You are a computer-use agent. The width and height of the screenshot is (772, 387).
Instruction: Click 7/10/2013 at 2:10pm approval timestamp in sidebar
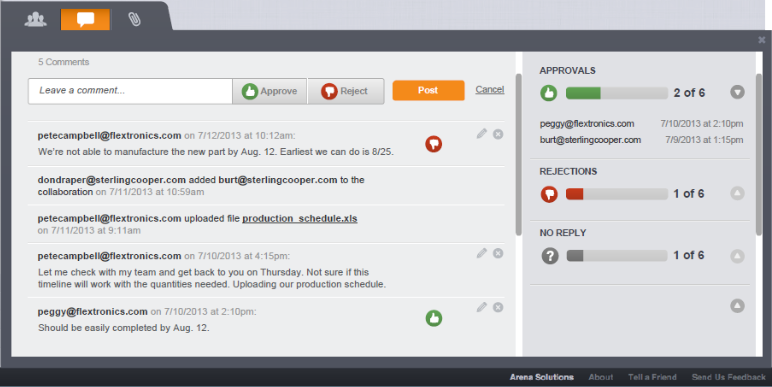tap(702, 124)
